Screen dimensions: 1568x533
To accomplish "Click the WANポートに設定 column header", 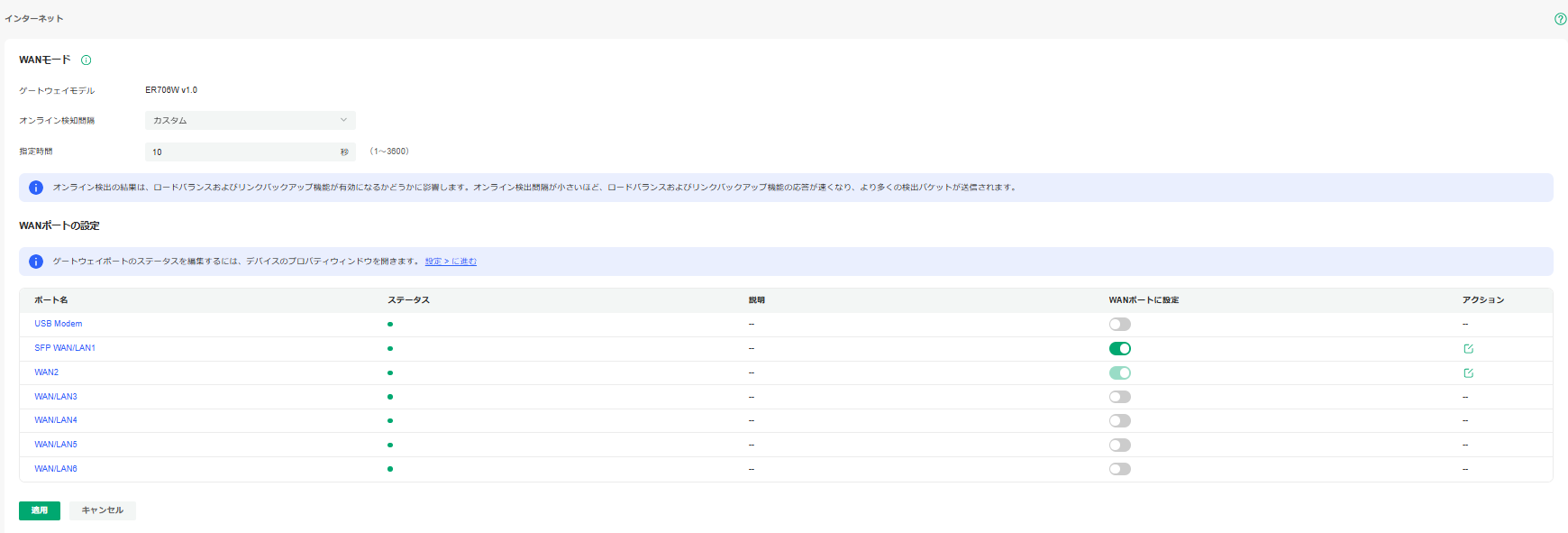I will tap(1144, 300).
